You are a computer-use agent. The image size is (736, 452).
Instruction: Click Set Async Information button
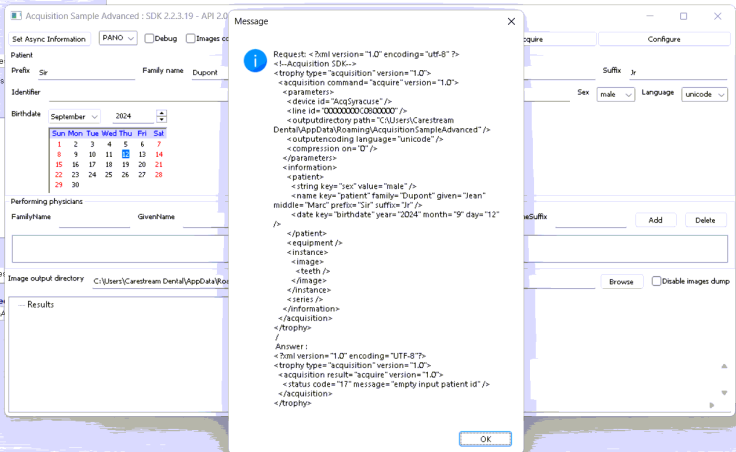(x=49, y=39)
